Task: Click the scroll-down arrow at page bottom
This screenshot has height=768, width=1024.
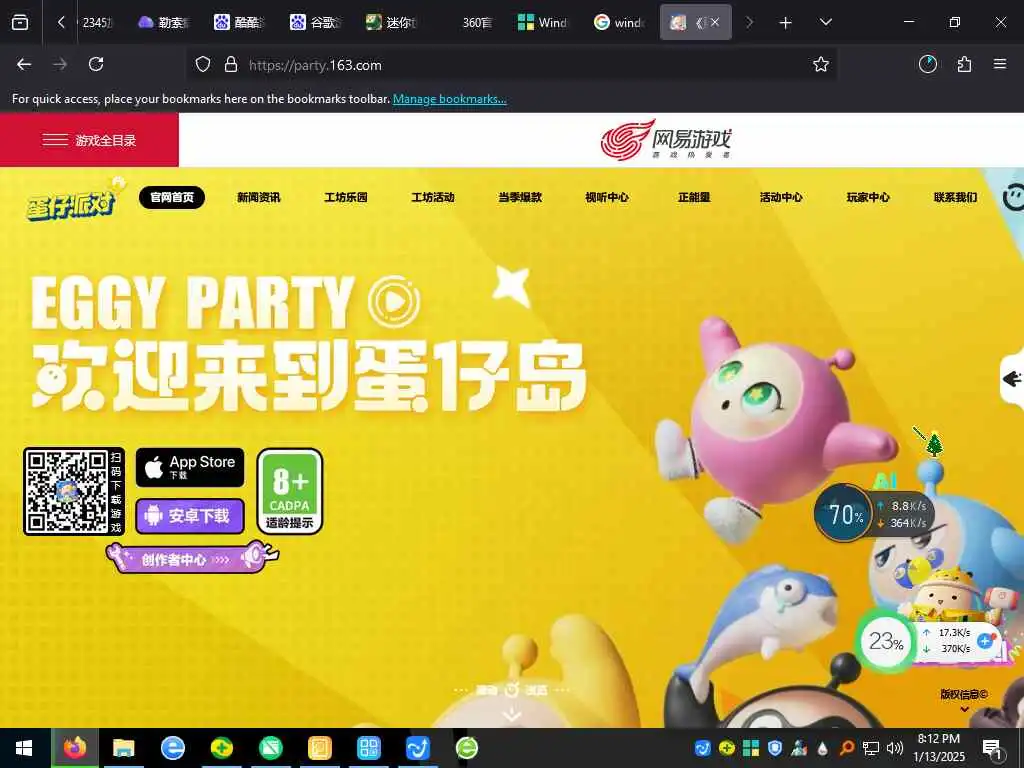Action: (512, 714)
